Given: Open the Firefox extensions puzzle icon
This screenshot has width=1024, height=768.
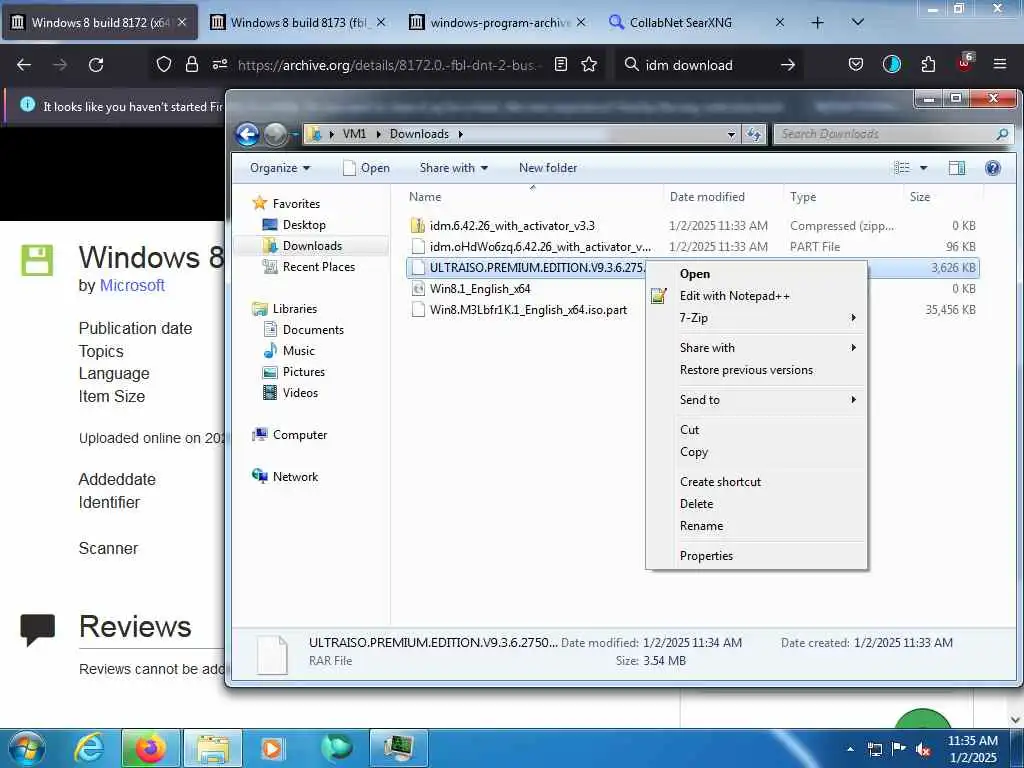Looking at the screenshot, I should [x=928, y=64].
